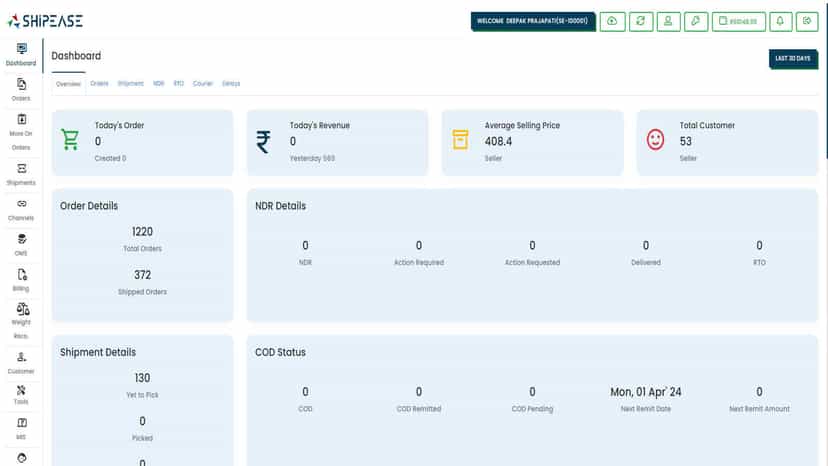Open Dashboard from the sidebar
This screenshot has width=828, height=466.
21,55
